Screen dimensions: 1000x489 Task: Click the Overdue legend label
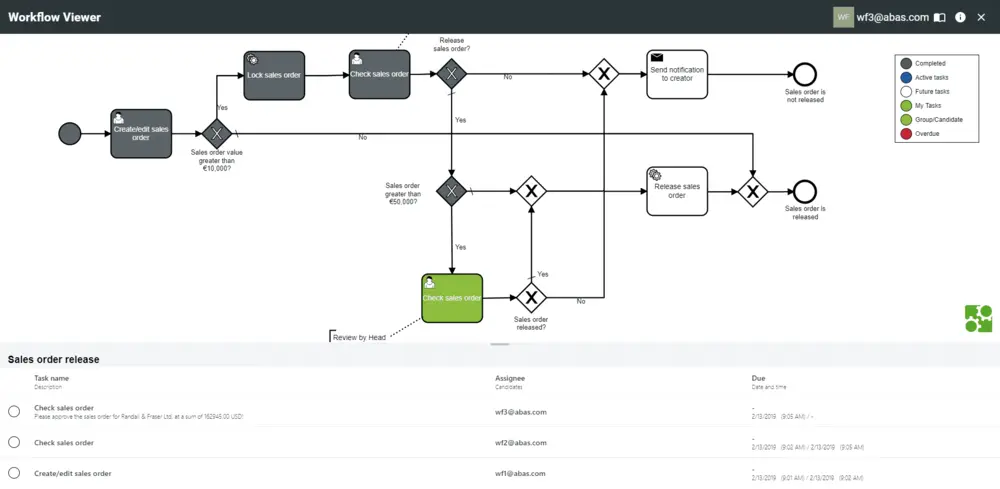point(927,133)
